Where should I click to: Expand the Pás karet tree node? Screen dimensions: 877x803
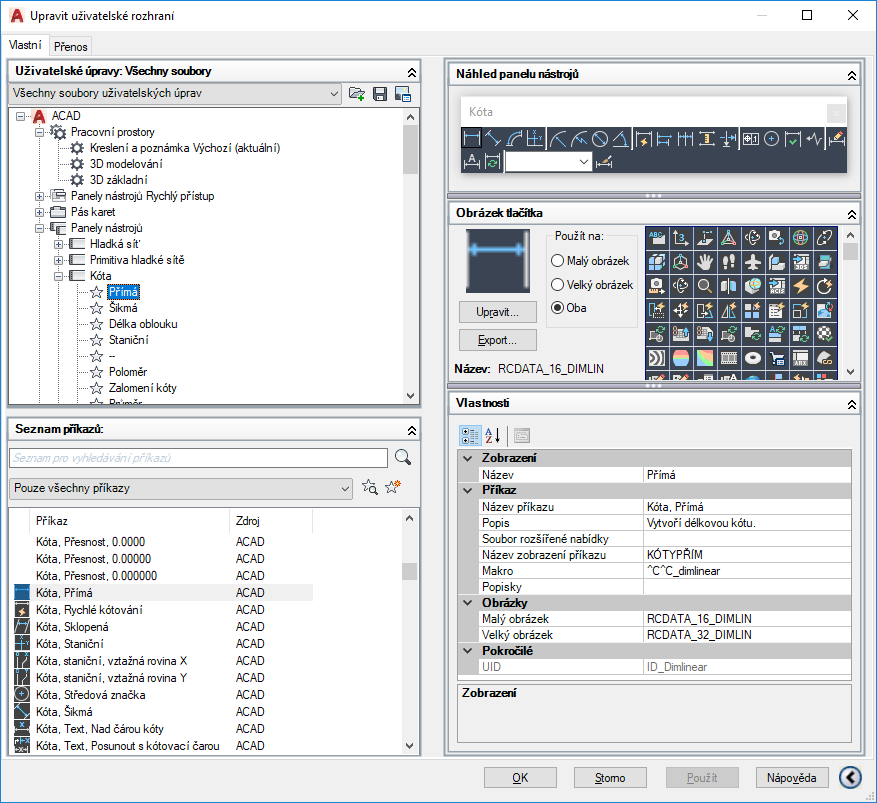point(39,212)
